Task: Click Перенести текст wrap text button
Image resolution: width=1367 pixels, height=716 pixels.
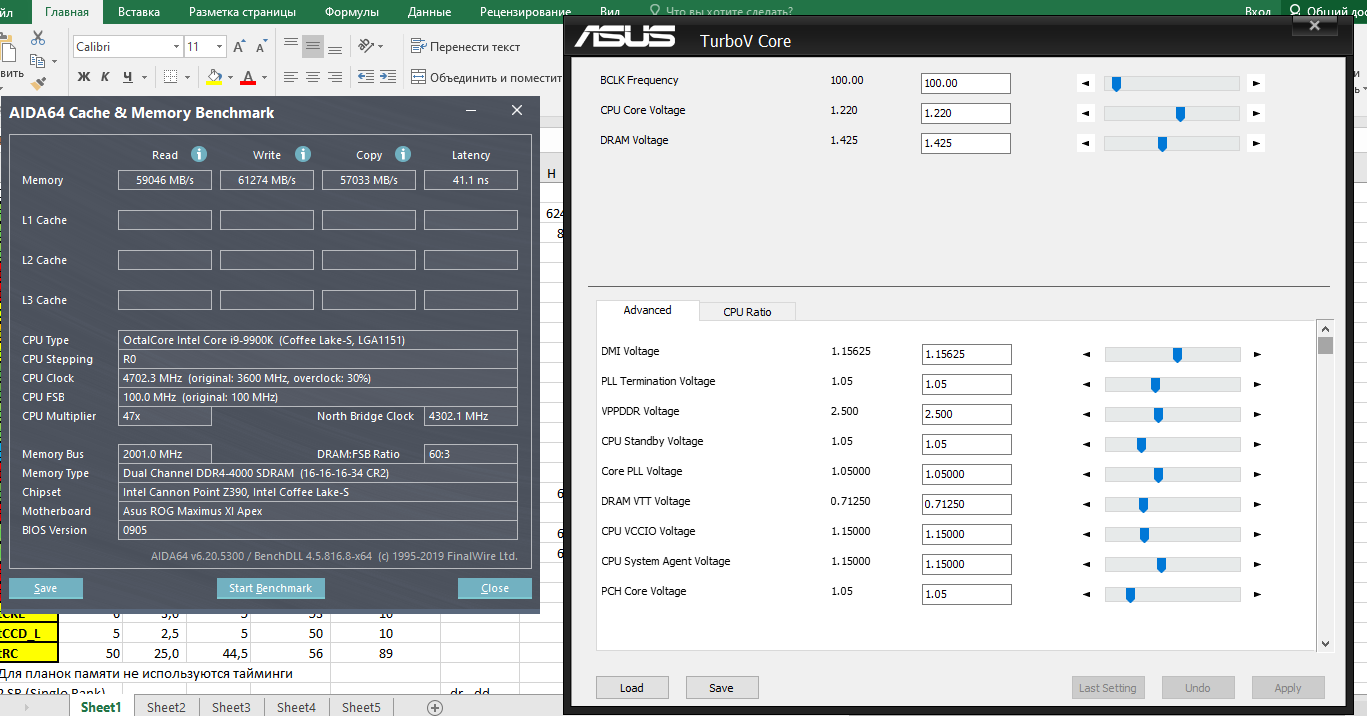Action: click(x=466, y=46)
